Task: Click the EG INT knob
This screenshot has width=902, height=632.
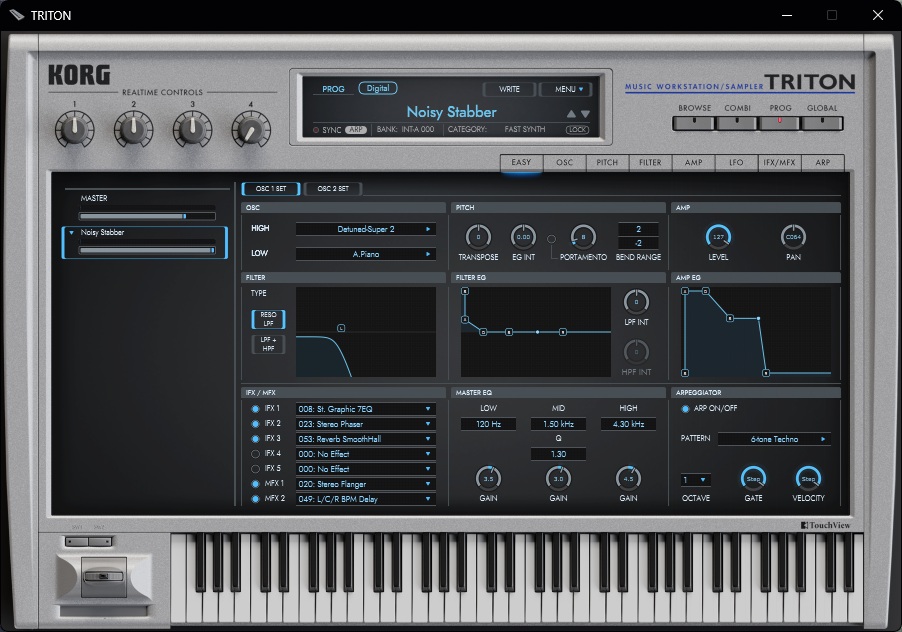Action: coord(523,237)
